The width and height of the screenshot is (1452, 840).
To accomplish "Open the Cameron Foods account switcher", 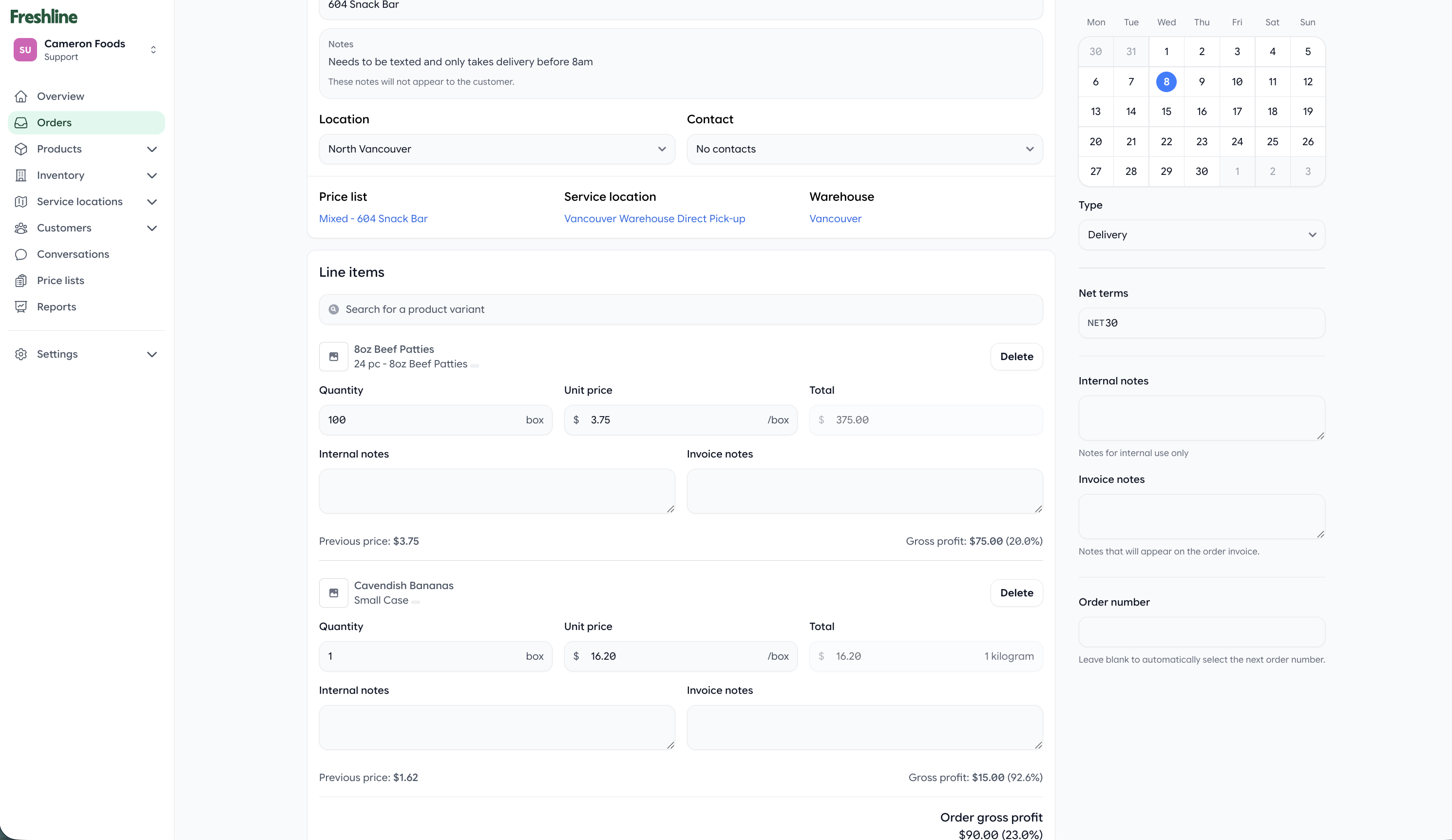I will (x=153, y=50).
